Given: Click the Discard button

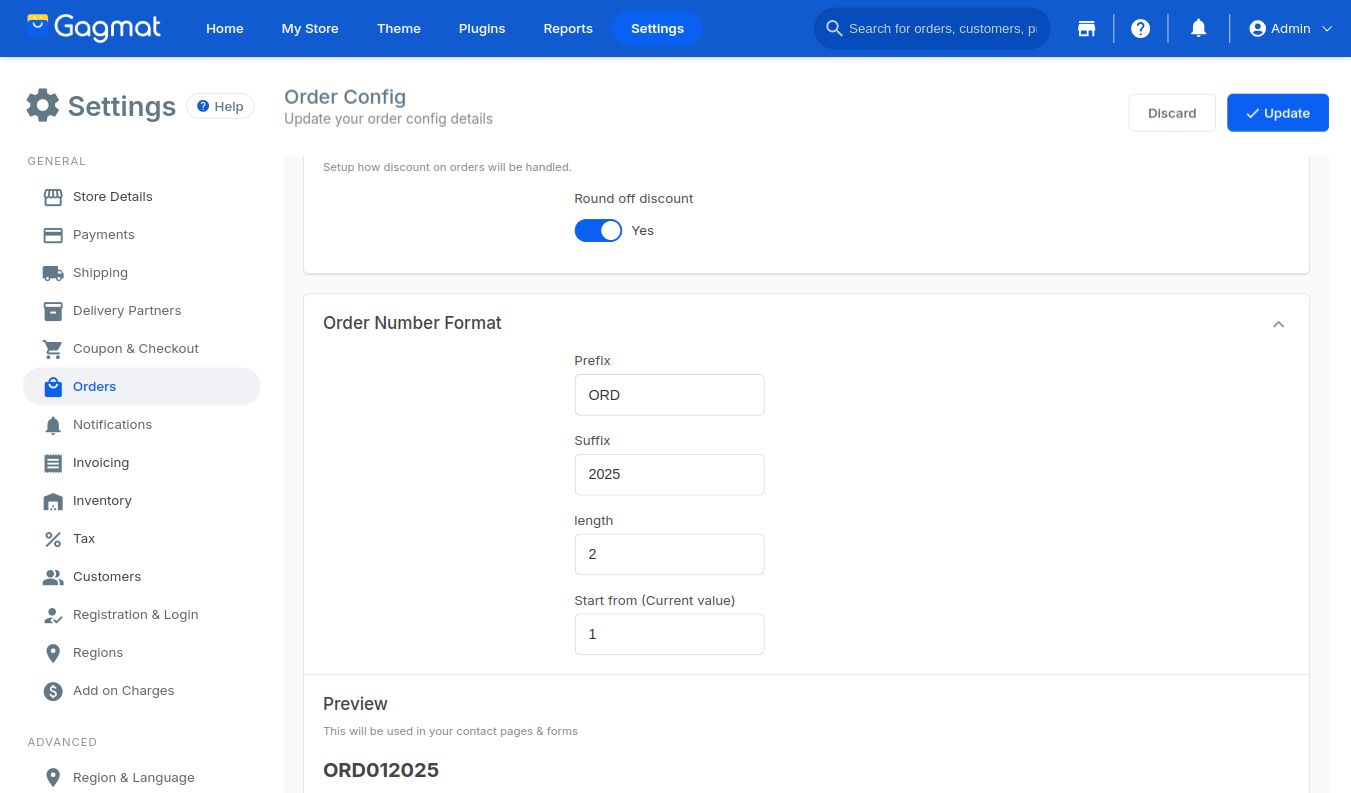Looking at the screenshot, I should point(1172,113).
